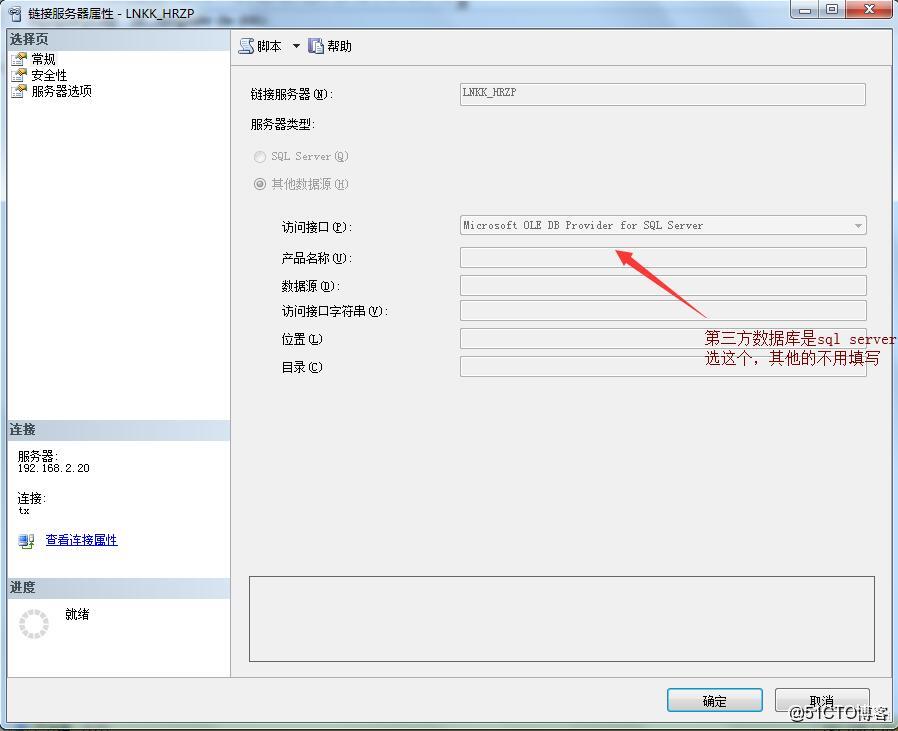Select 服务器选项 page in list
The image size is (898, 731).
point(62,91)
